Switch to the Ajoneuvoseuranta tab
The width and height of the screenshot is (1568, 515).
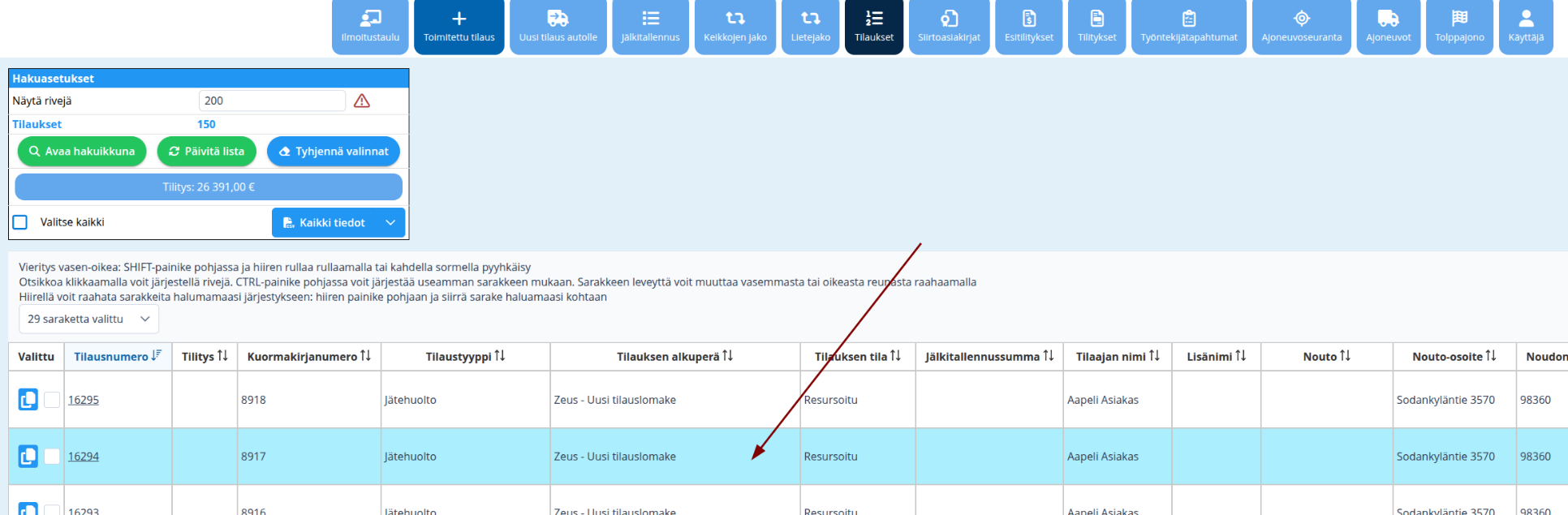pos(1301,28)
